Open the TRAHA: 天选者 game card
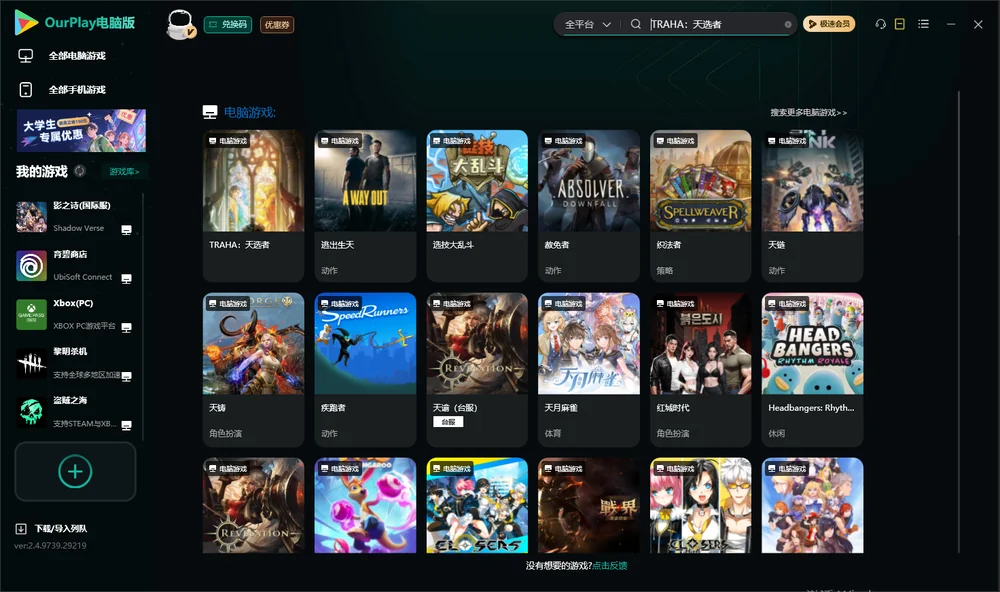Screen dimensions: 1000x592 tap(253, 205)
